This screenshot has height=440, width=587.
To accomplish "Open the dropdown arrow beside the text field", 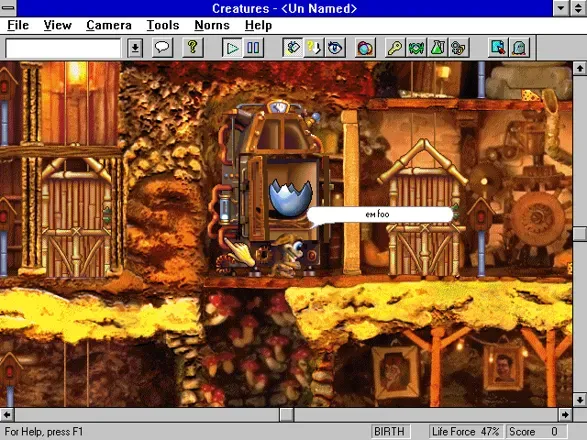I will point(135,48).
